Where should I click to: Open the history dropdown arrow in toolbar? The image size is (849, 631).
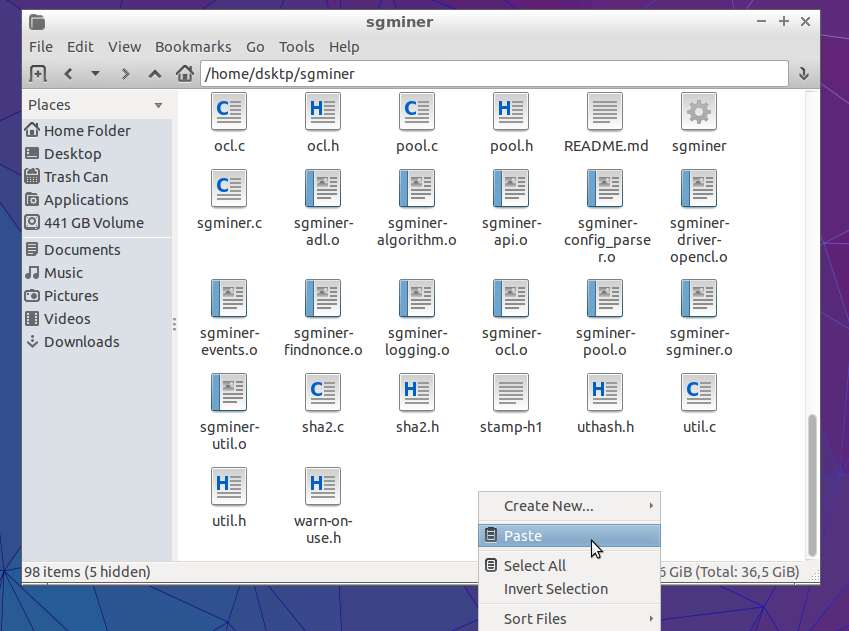point(96,73)
